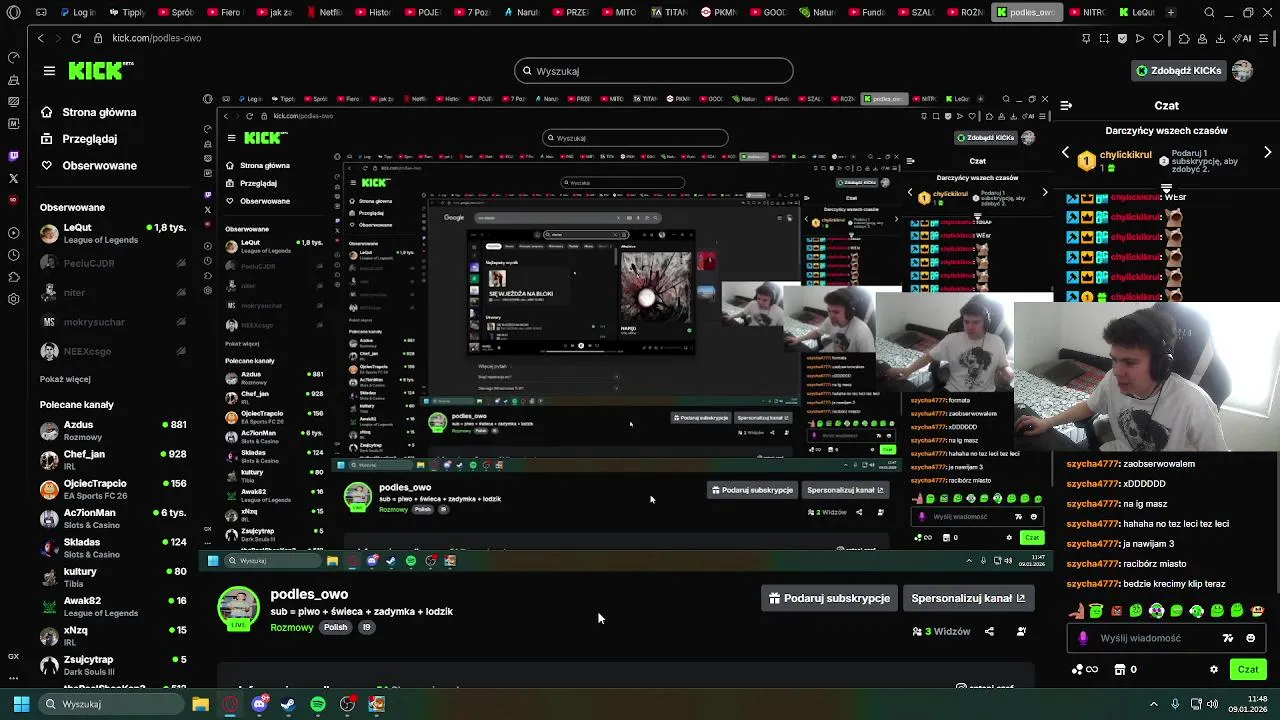Click szycha4777 on 'racibórz miasto' message

coord(1093,564)
